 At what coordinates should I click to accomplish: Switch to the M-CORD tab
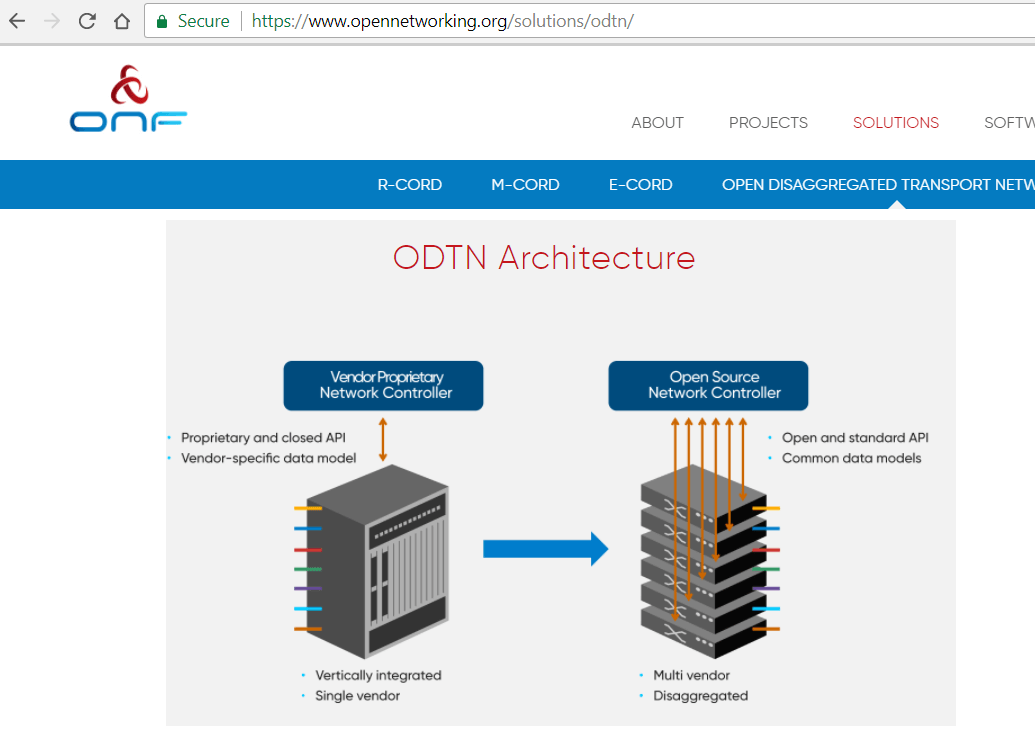pyautogui.click(x=525, y=184)
